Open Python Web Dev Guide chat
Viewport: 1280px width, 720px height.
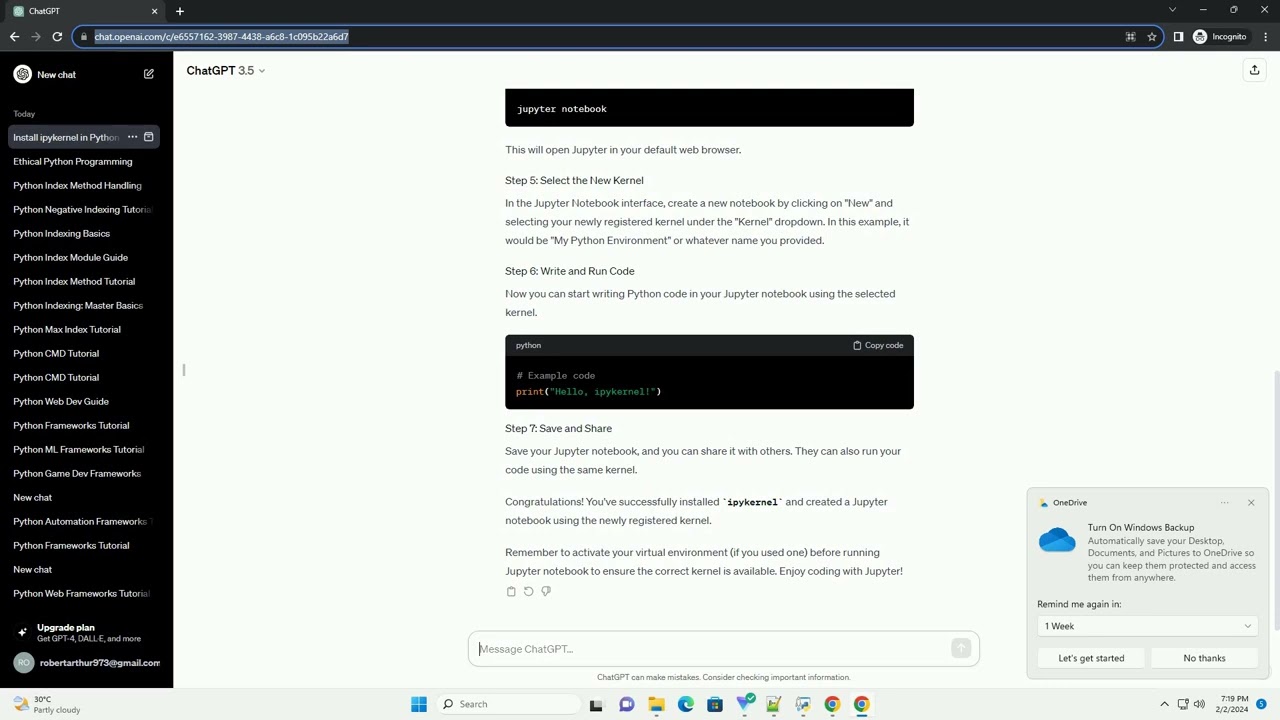(84, 401)
